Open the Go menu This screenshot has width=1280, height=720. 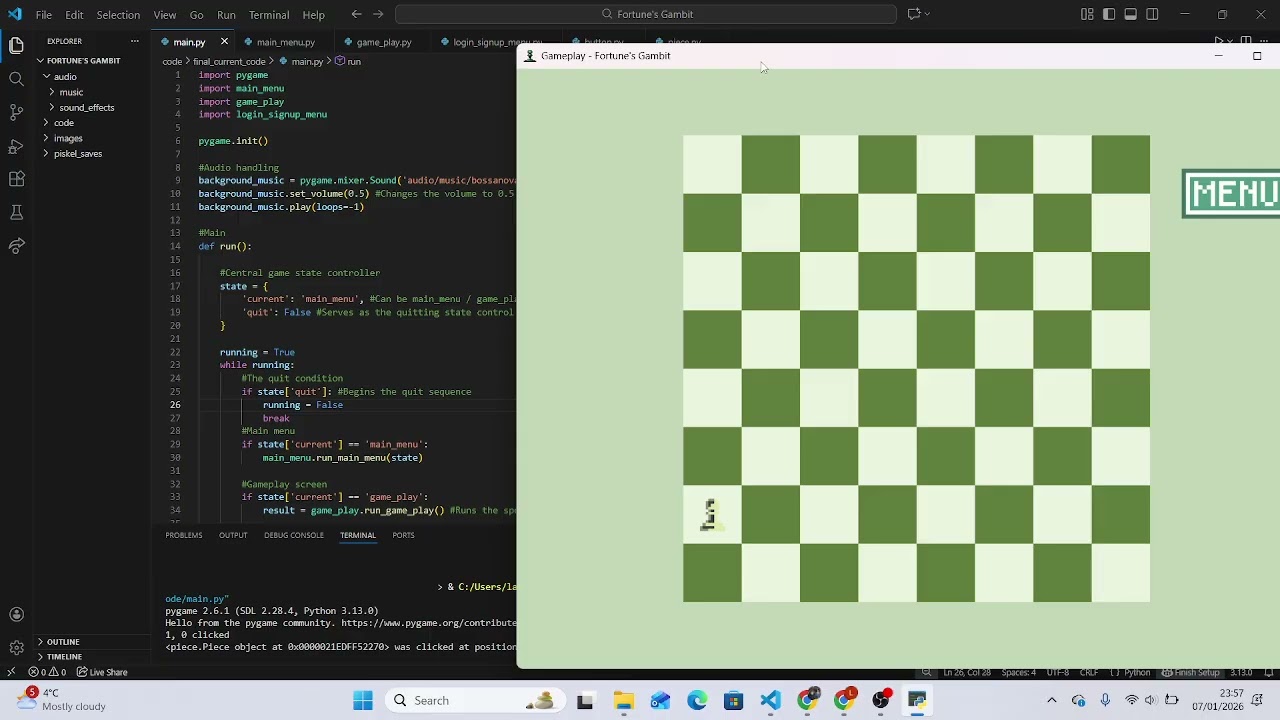coord(196,15)
